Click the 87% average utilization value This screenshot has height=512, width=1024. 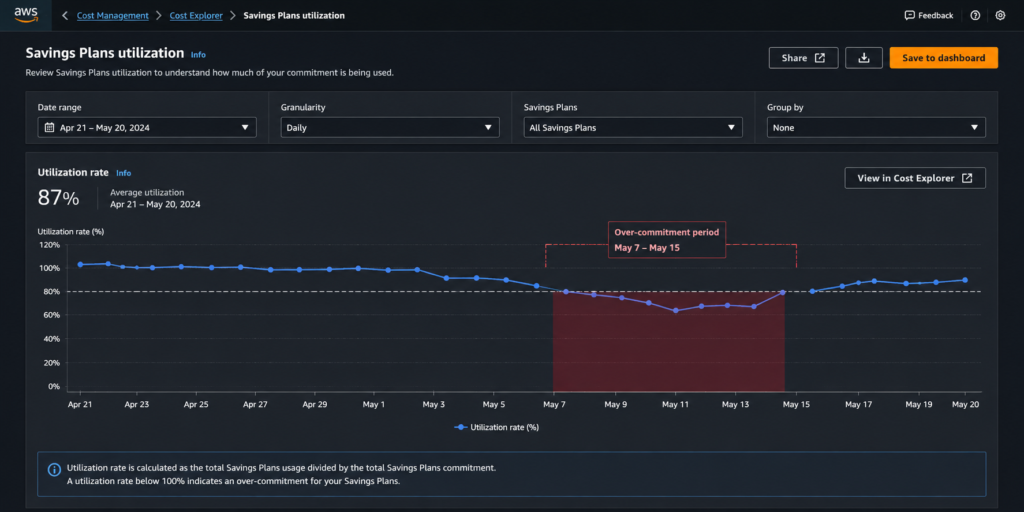coord(58,197)
